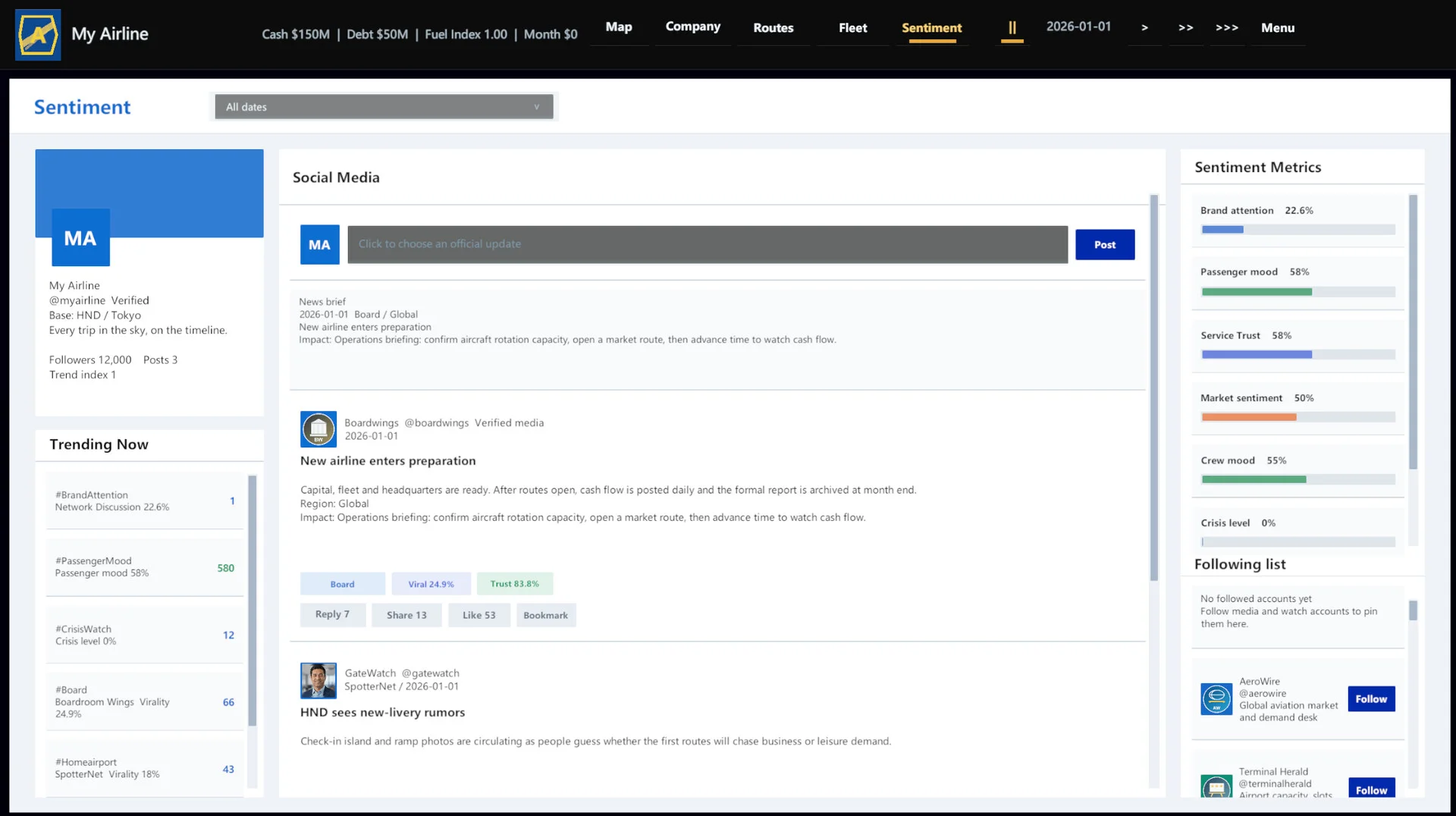Screen dimensions: 1456x816
Task: Open the All dates dropdown
Action: (384, 107)
